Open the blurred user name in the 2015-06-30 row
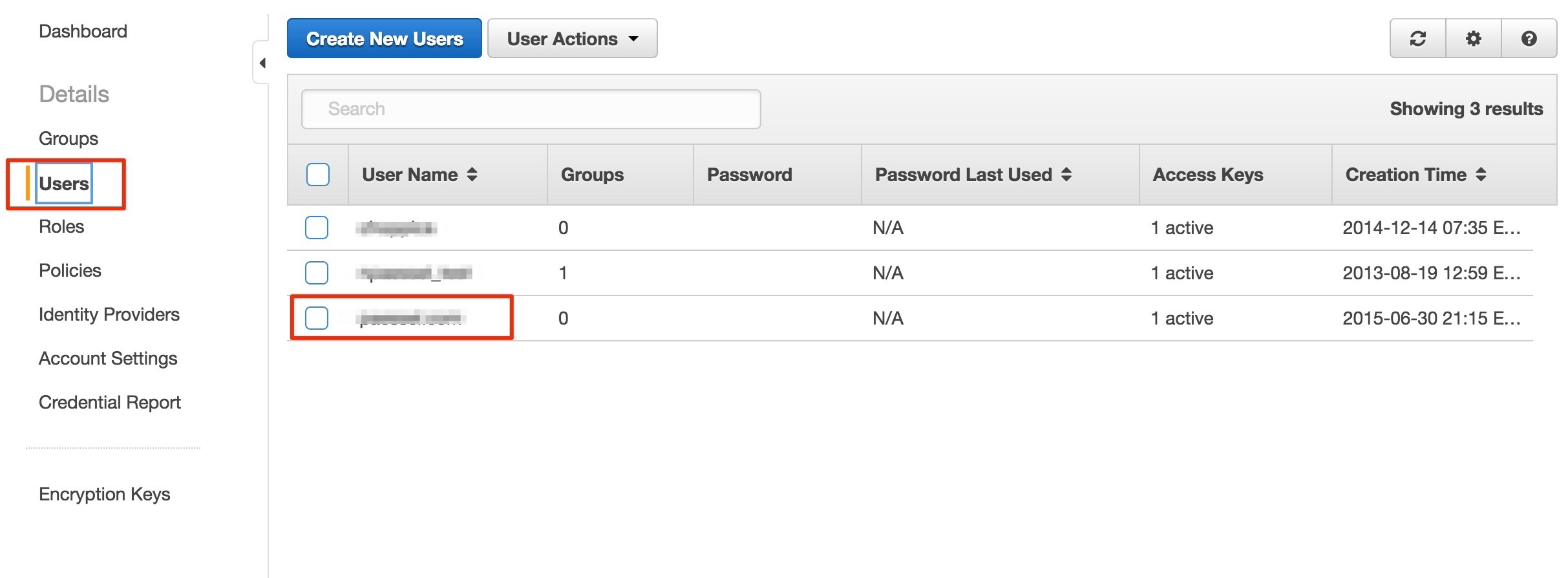 point(410,318)
